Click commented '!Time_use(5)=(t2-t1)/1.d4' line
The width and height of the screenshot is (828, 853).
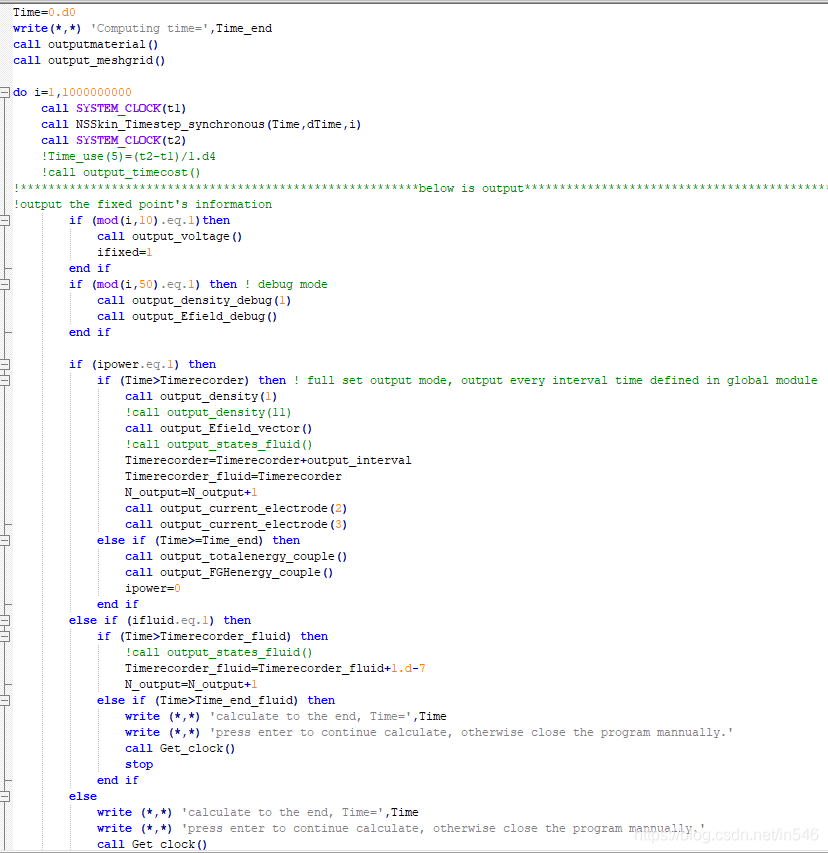coord(128,157)
